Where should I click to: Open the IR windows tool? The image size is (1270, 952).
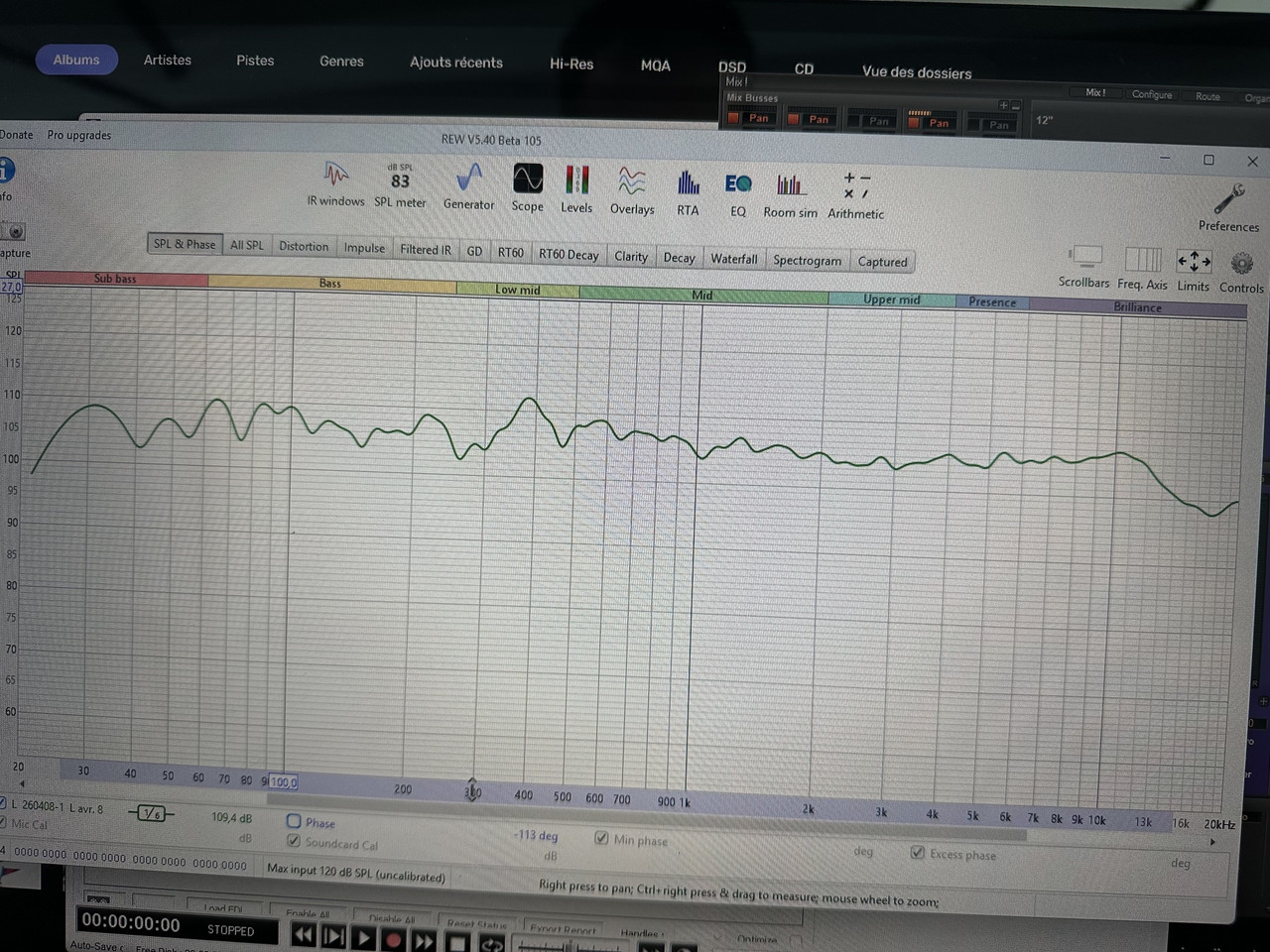tap(335, 184)
